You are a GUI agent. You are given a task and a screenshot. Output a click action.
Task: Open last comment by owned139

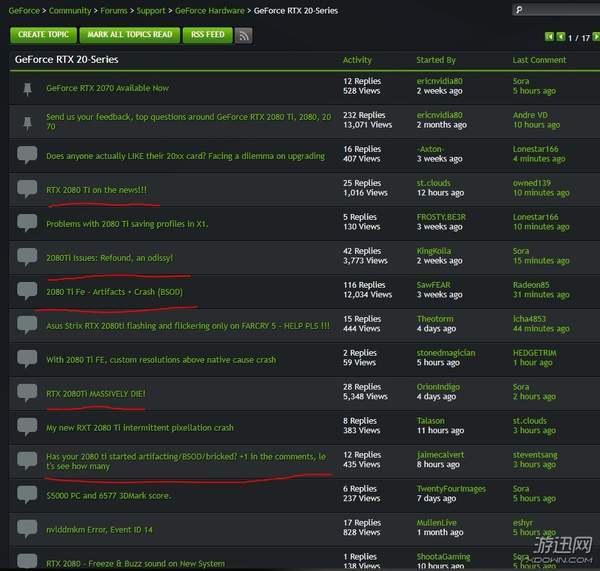click(532, 183)
